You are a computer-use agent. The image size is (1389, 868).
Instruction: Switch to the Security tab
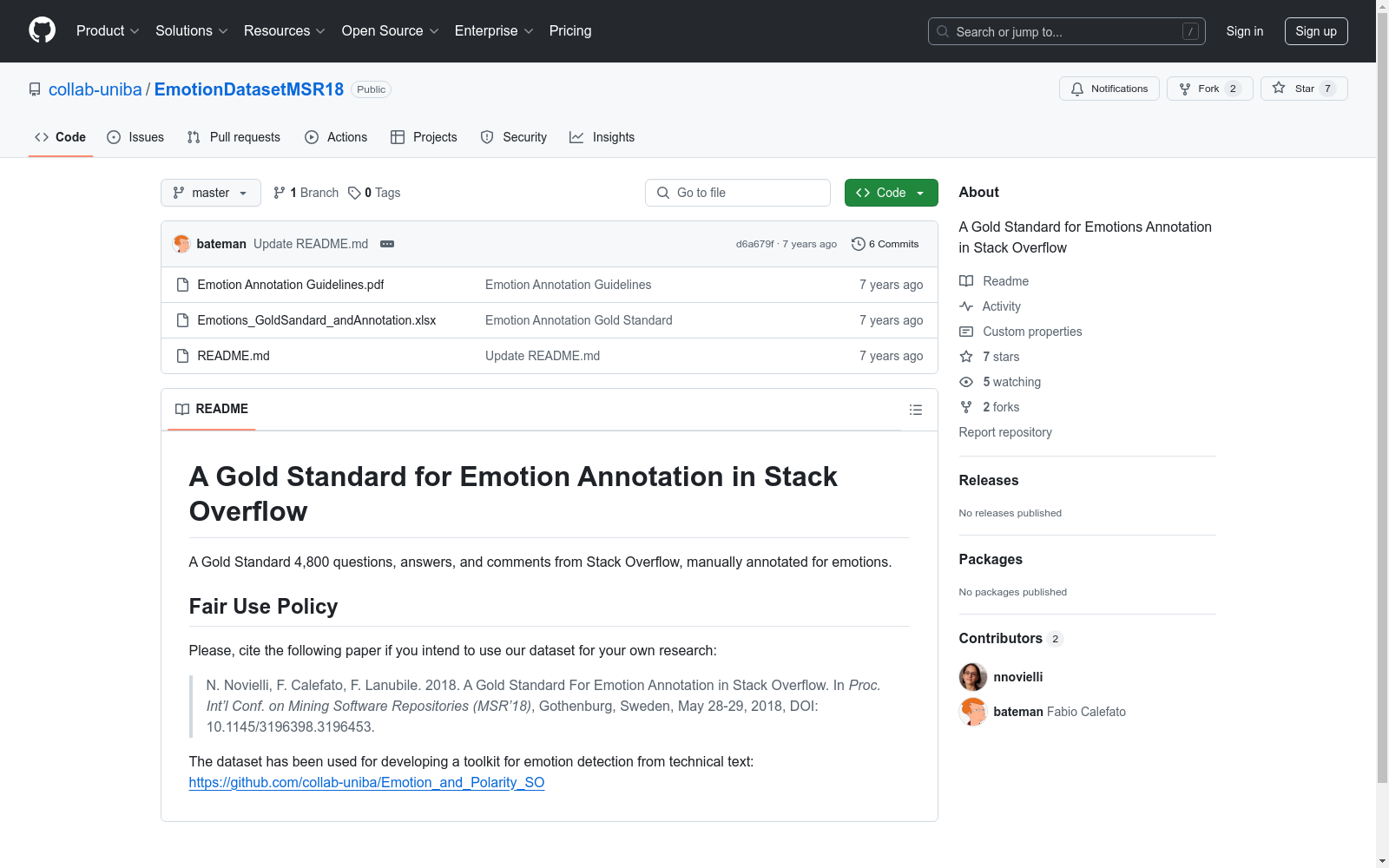[514, 137]
